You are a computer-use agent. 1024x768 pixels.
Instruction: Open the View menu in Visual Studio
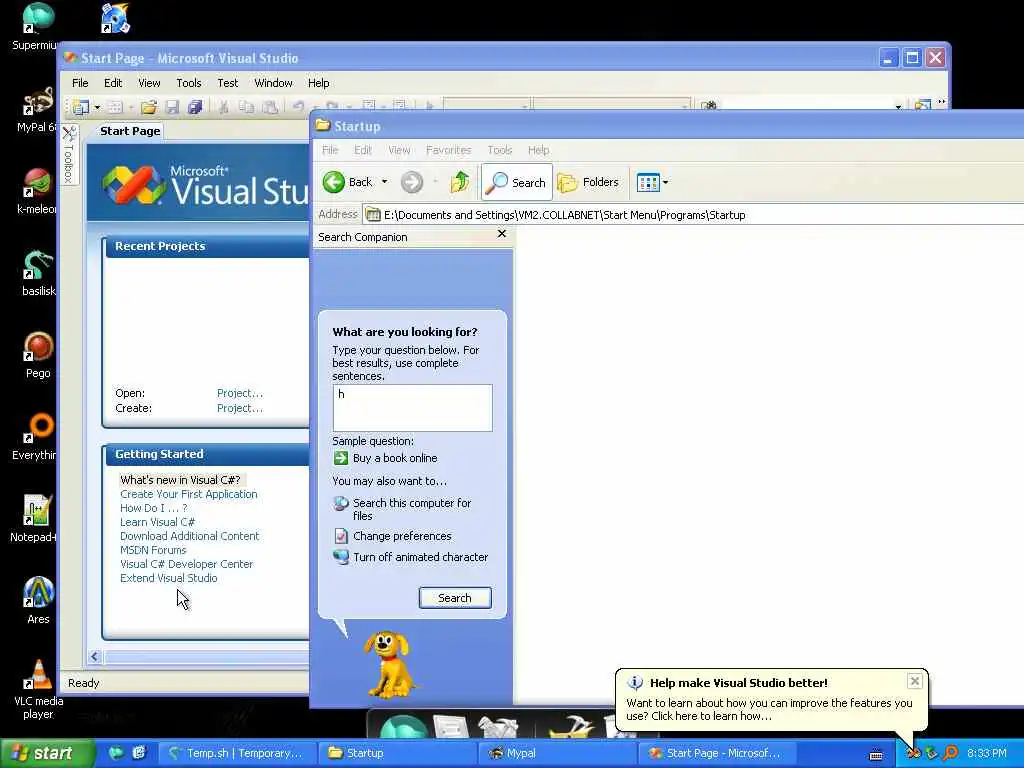point(149,83)
